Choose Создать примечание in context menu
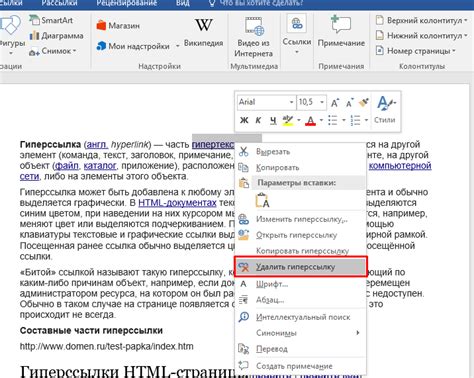The width and height of the screenshot is (474, 378). tap(301, 366)
